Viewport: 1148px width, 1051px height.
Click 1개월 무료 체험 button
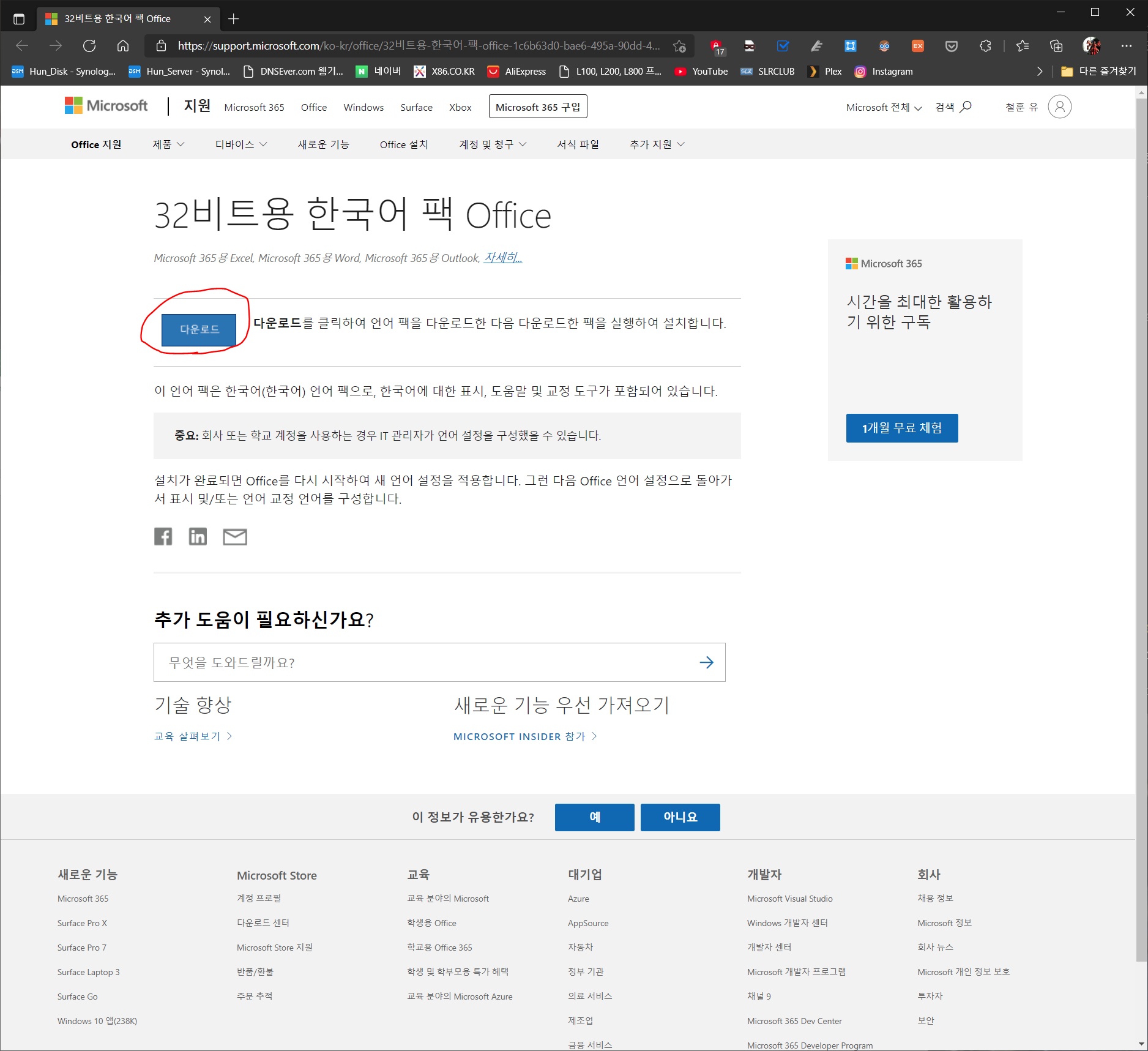tap(902, 428)
